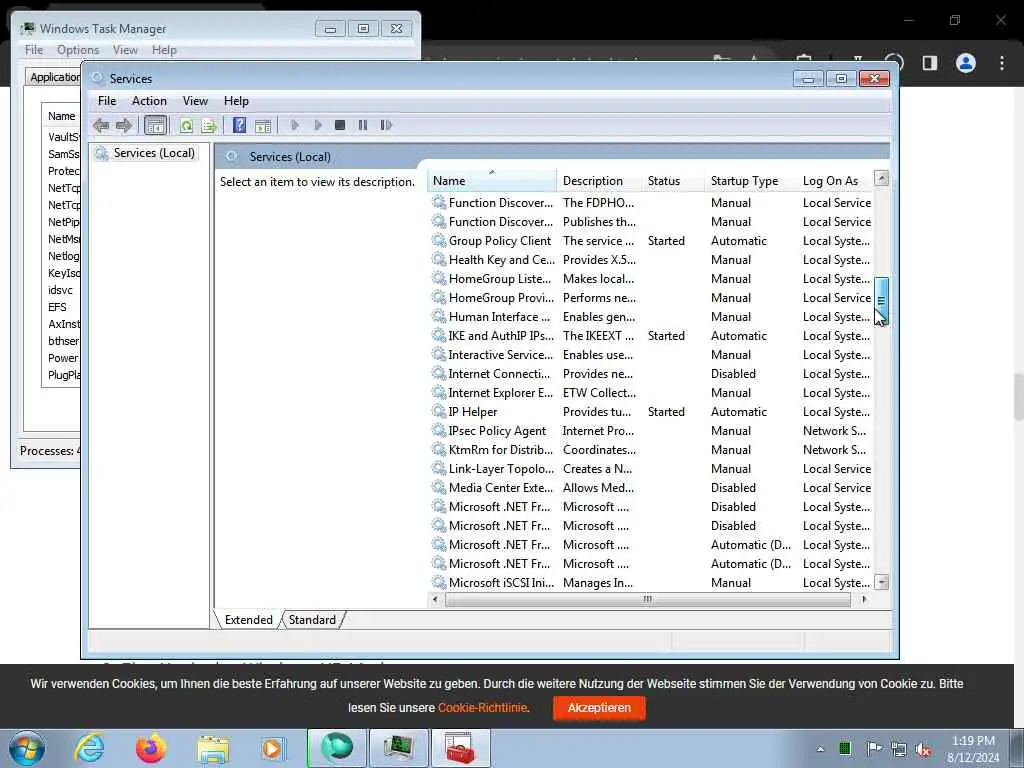Click the Back arrow in Services toolbar

point(101,125)
